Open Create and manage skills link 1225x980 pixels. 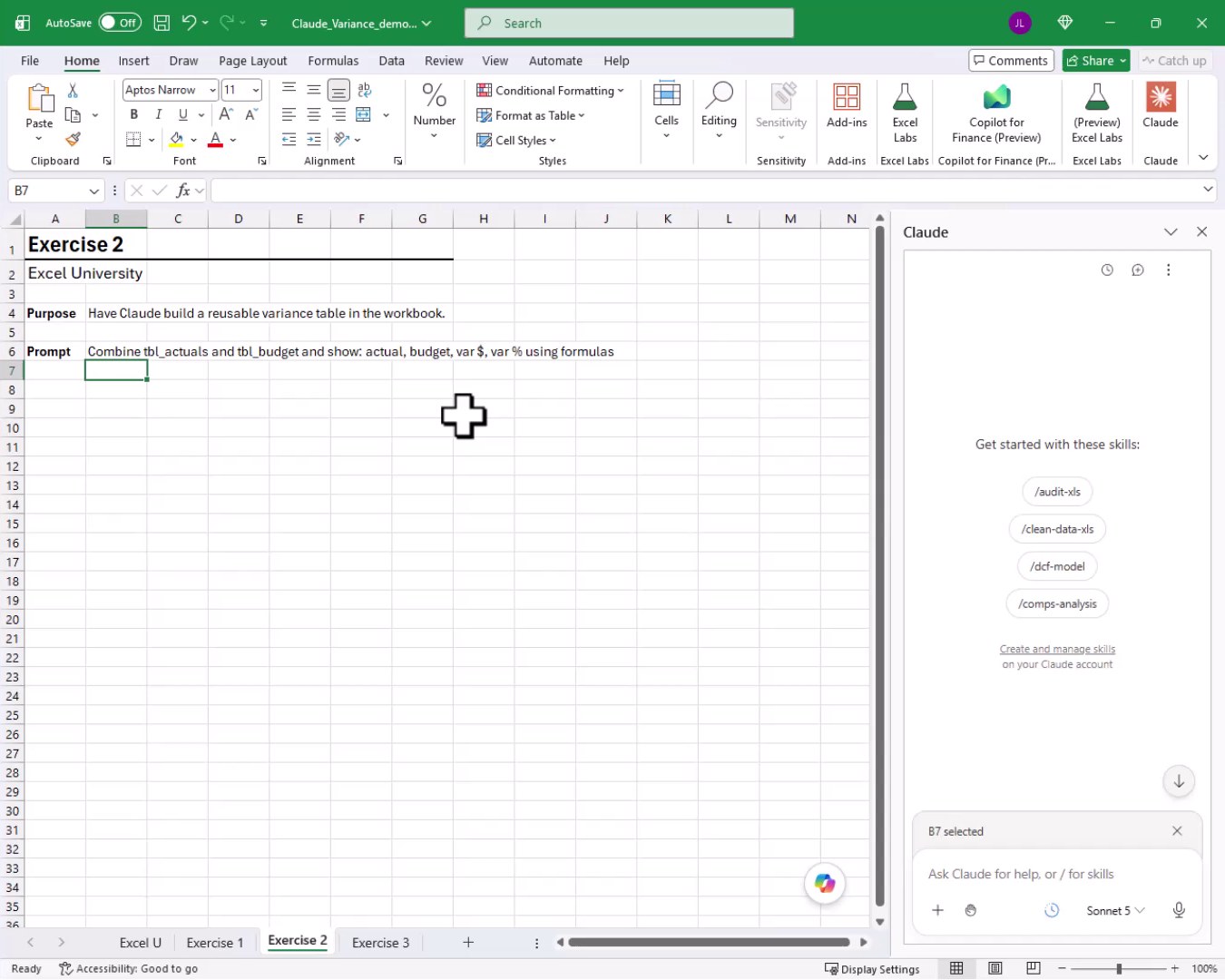pyautogui.click(x=1057, y=649)
